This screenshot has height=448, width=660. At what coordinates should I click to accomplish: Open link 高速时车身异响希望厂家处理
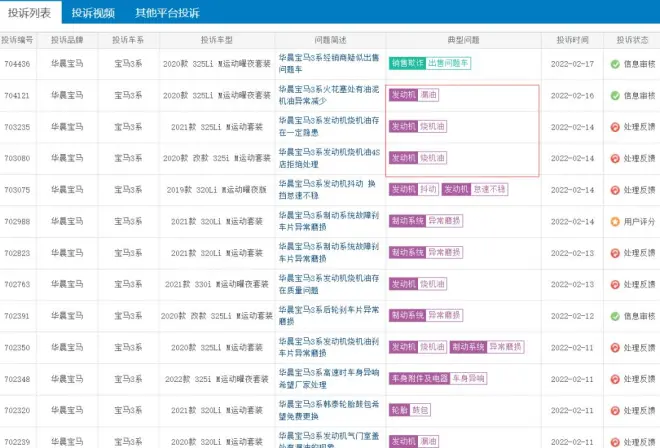click(x=329, y=378)
